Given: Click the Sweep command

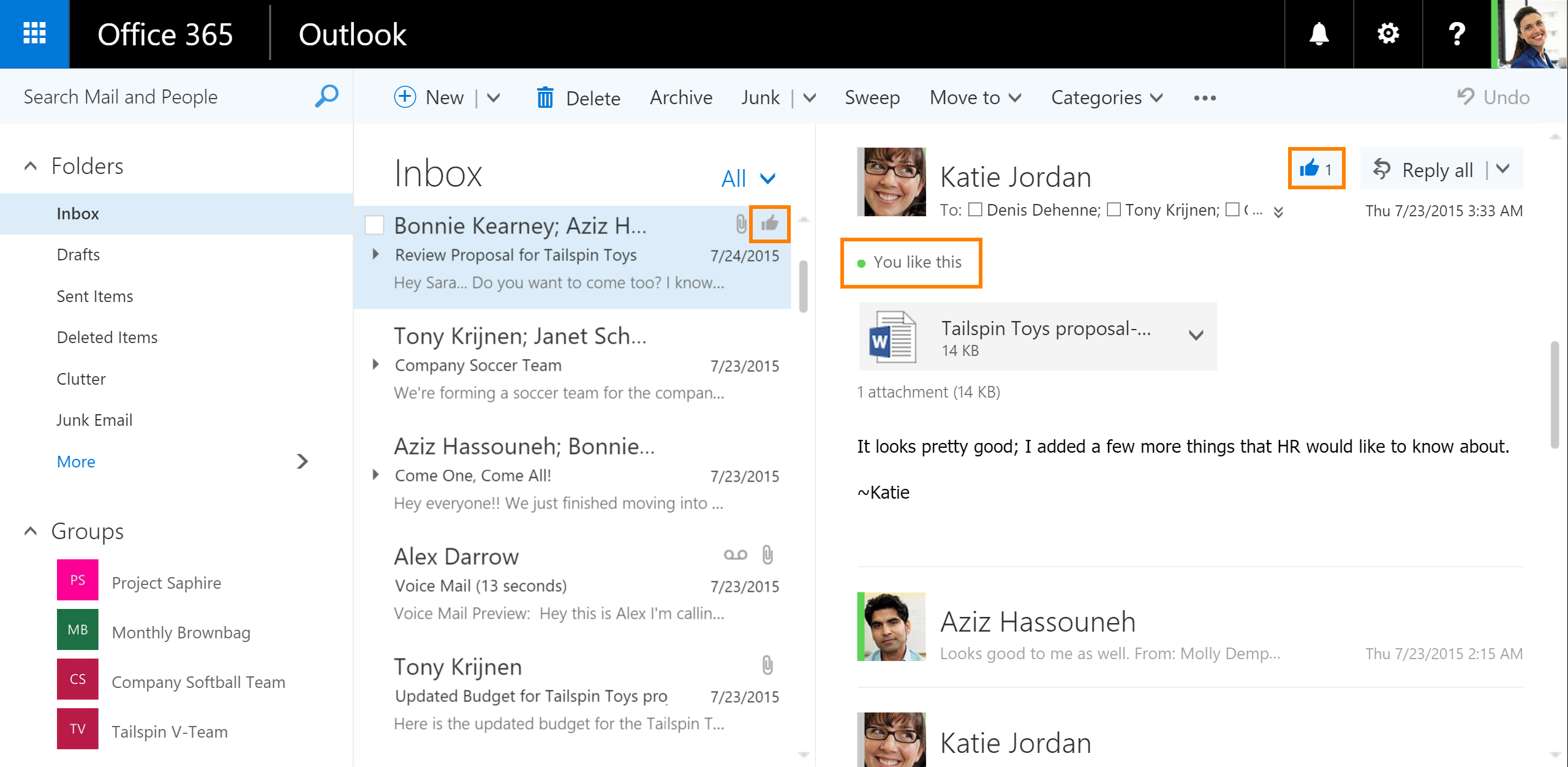Looking at the screenshot, I should tap(872, 97).
